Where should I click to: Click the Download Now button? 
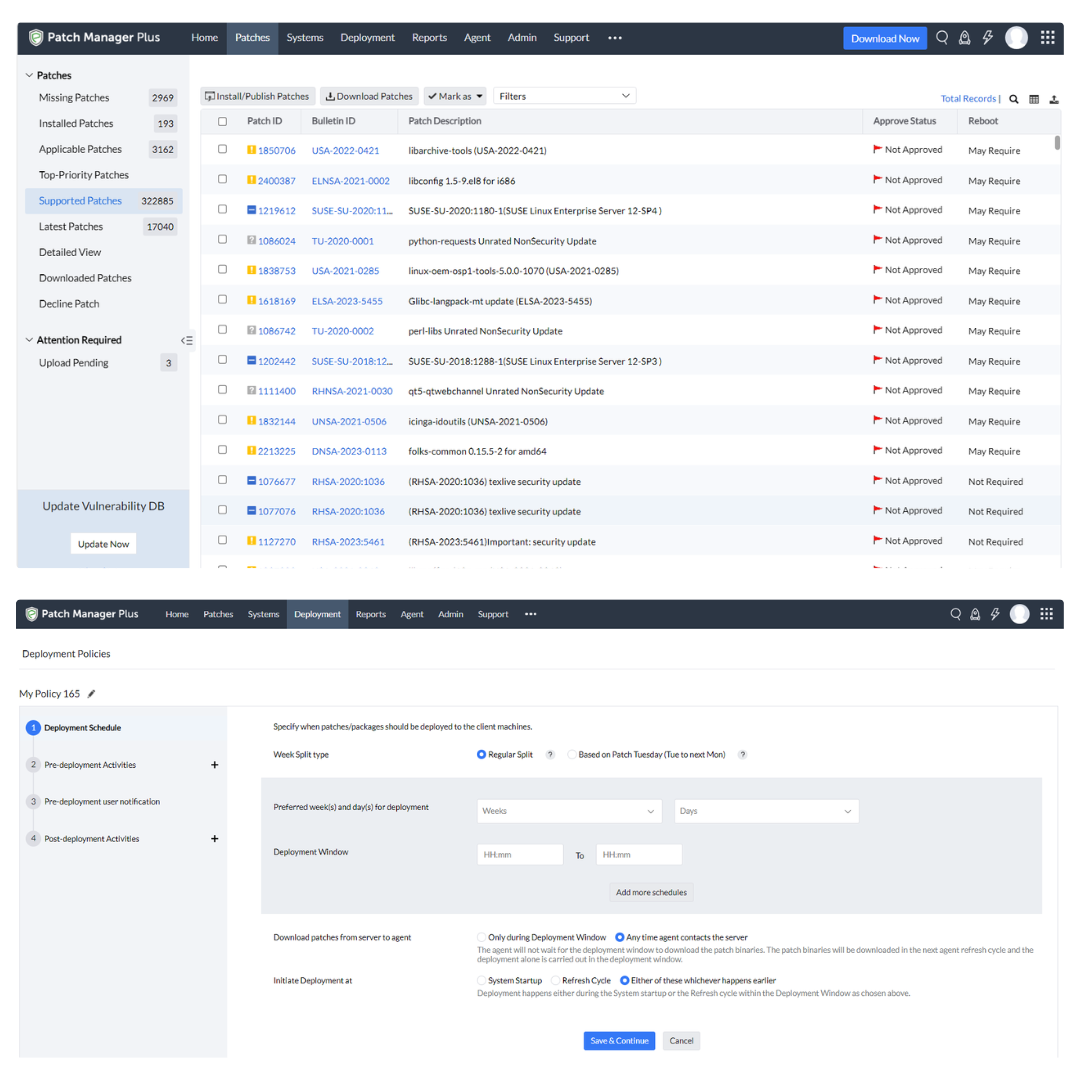(885, 38)
